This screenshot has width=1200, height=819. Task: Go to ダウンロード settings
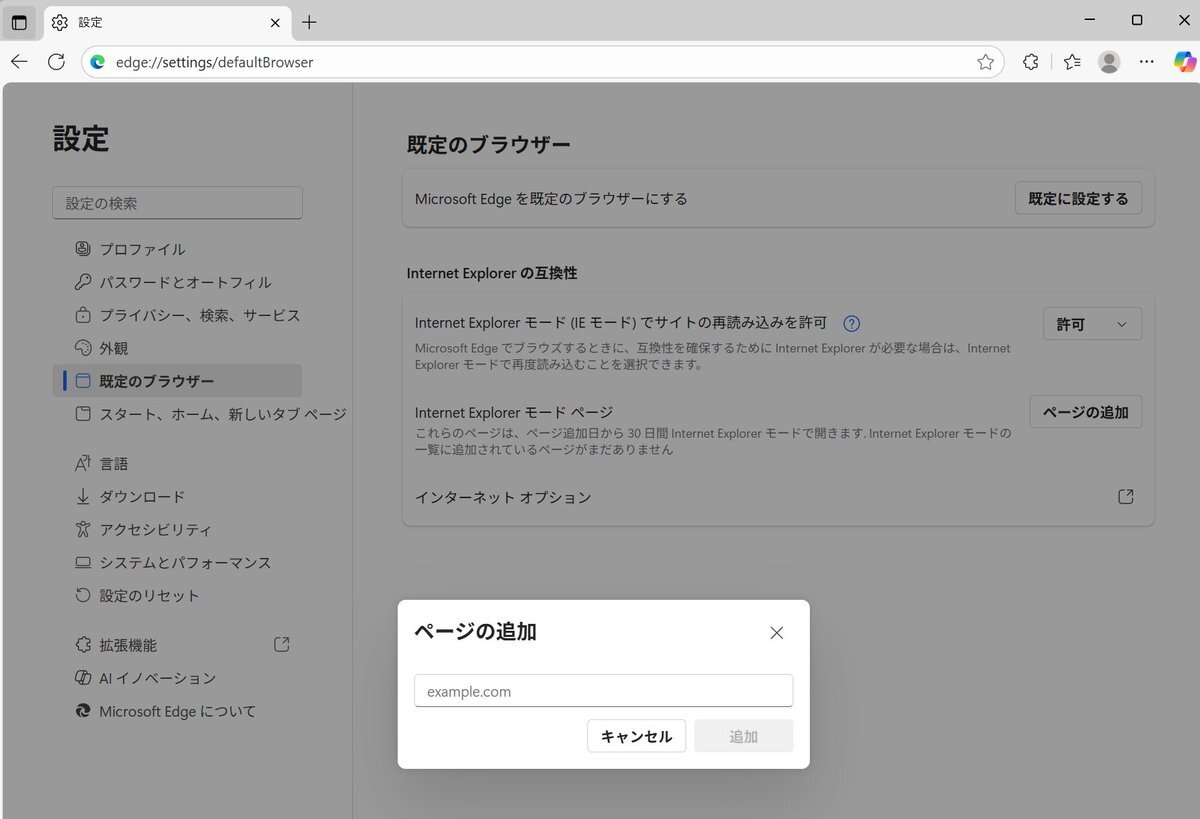142,497
